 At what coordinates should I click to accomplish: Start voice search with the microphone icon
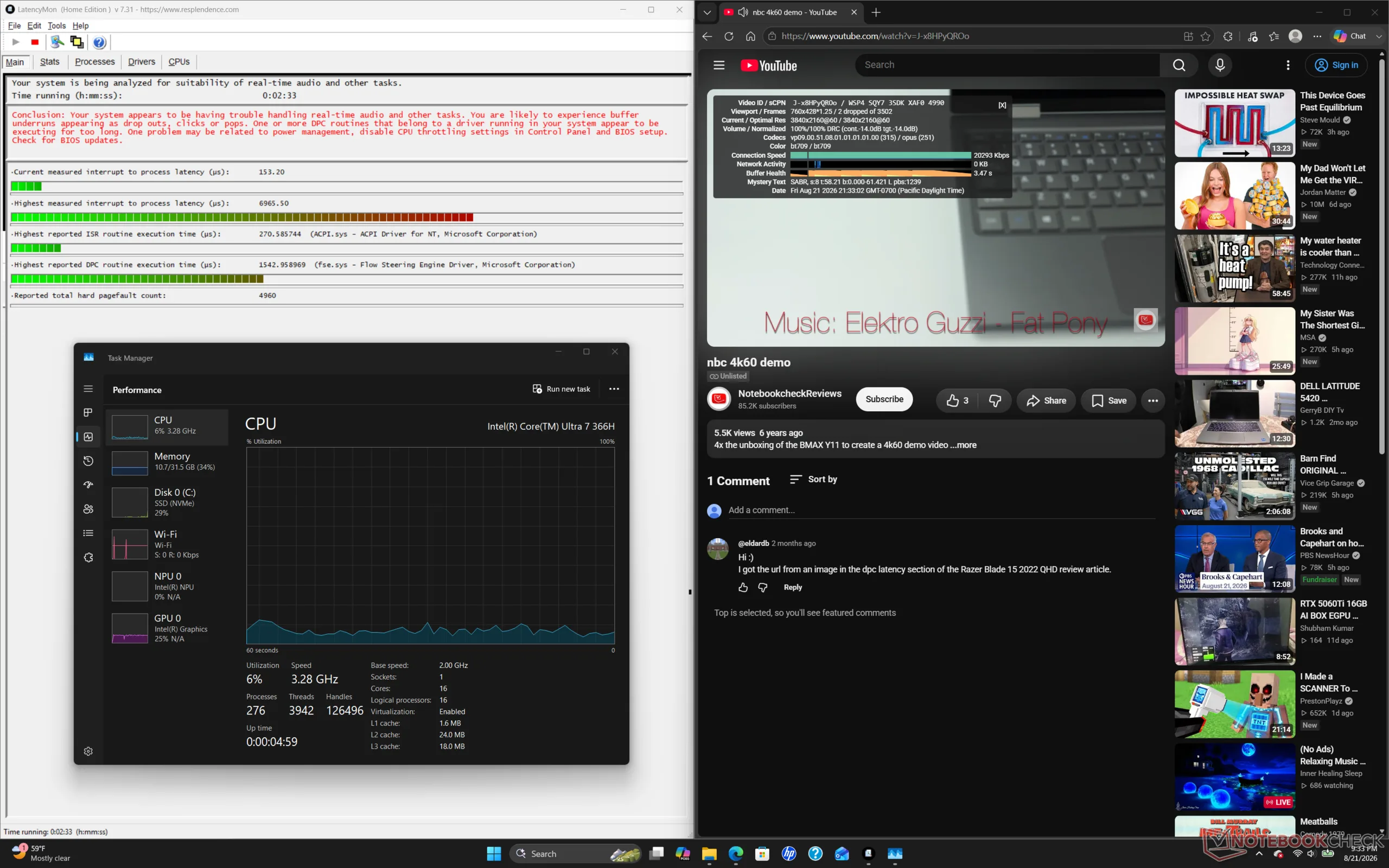[x=1220, y=65]
